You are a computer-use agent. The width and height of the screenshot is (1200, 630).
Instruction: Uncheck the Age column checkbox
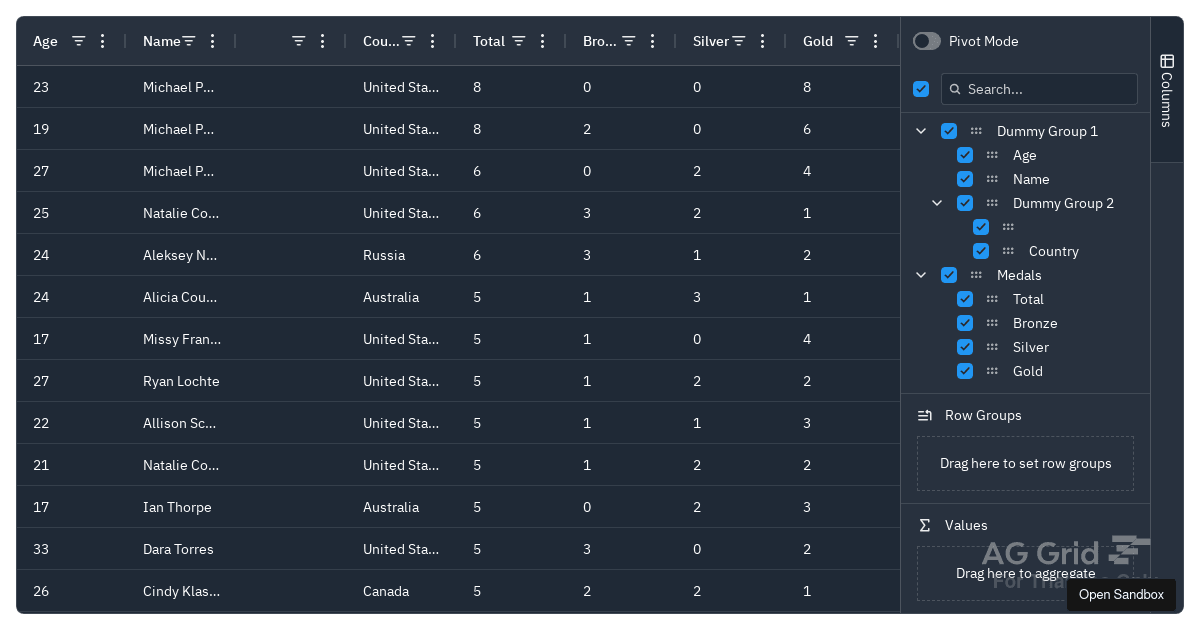pos(965,155)
